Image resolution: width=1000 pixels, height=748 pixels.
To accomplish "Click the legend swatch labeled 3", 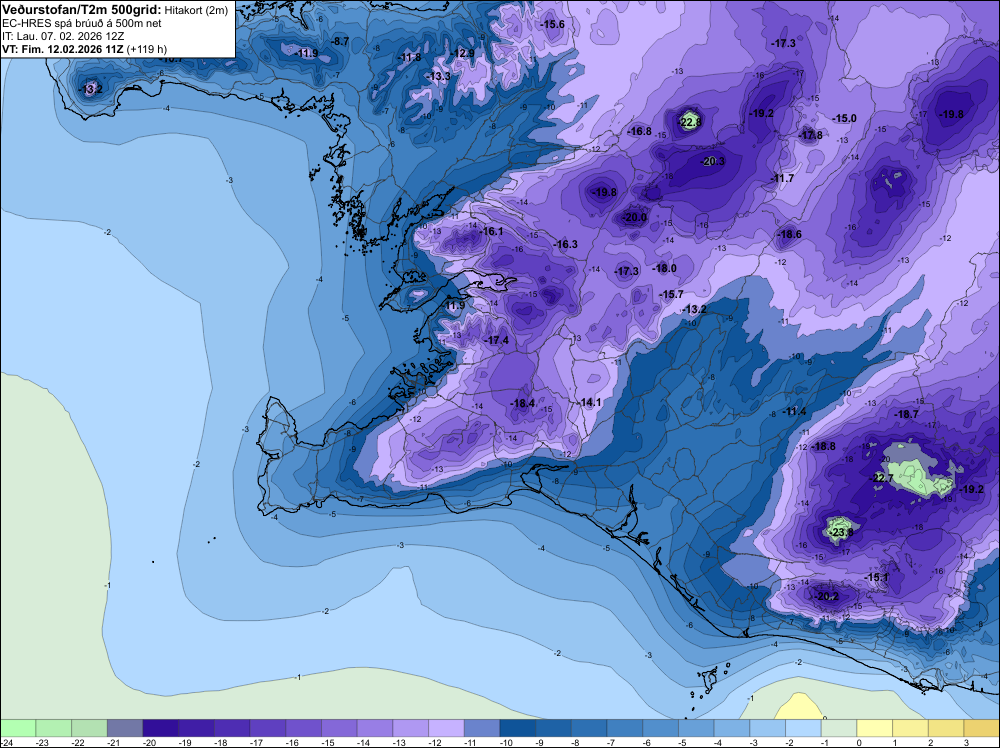I will tap(982, 728).
